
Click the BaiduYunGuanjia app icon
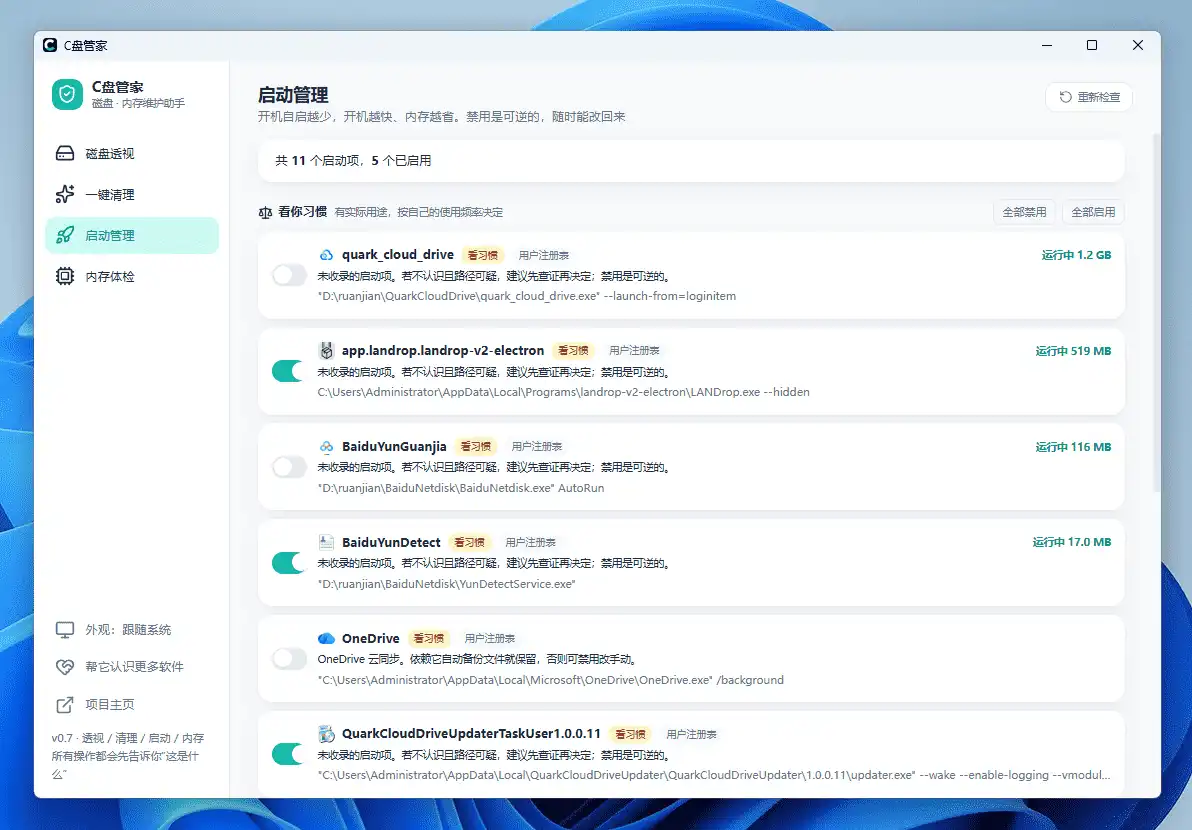point(326,446)
